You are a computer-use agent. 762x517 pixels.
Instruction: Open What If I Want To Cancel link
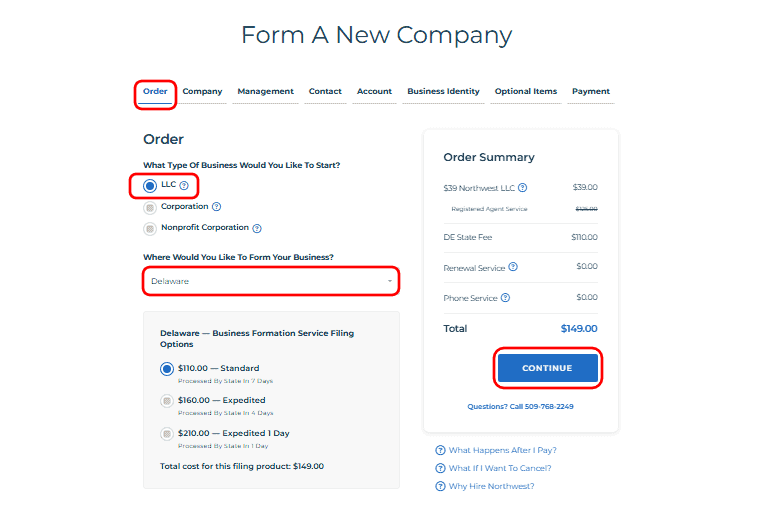point(500,468)
